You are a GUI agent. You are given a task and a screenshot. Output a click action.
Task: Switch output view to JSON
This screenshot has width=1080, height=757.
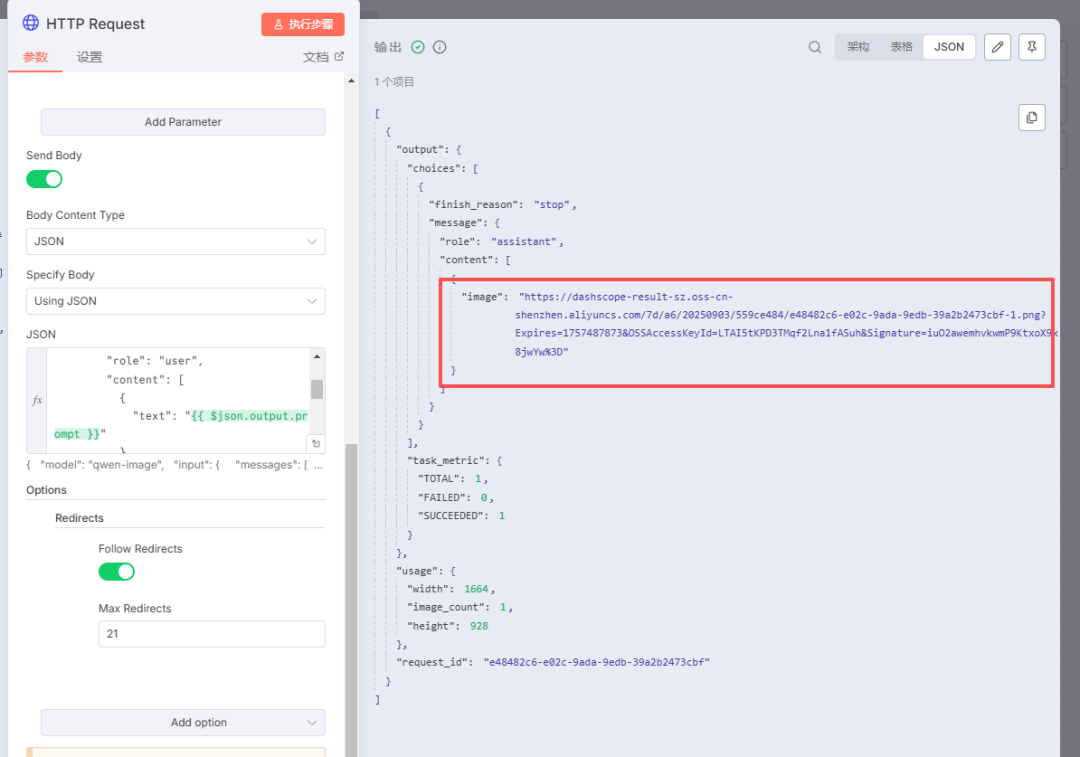[949, 47]
